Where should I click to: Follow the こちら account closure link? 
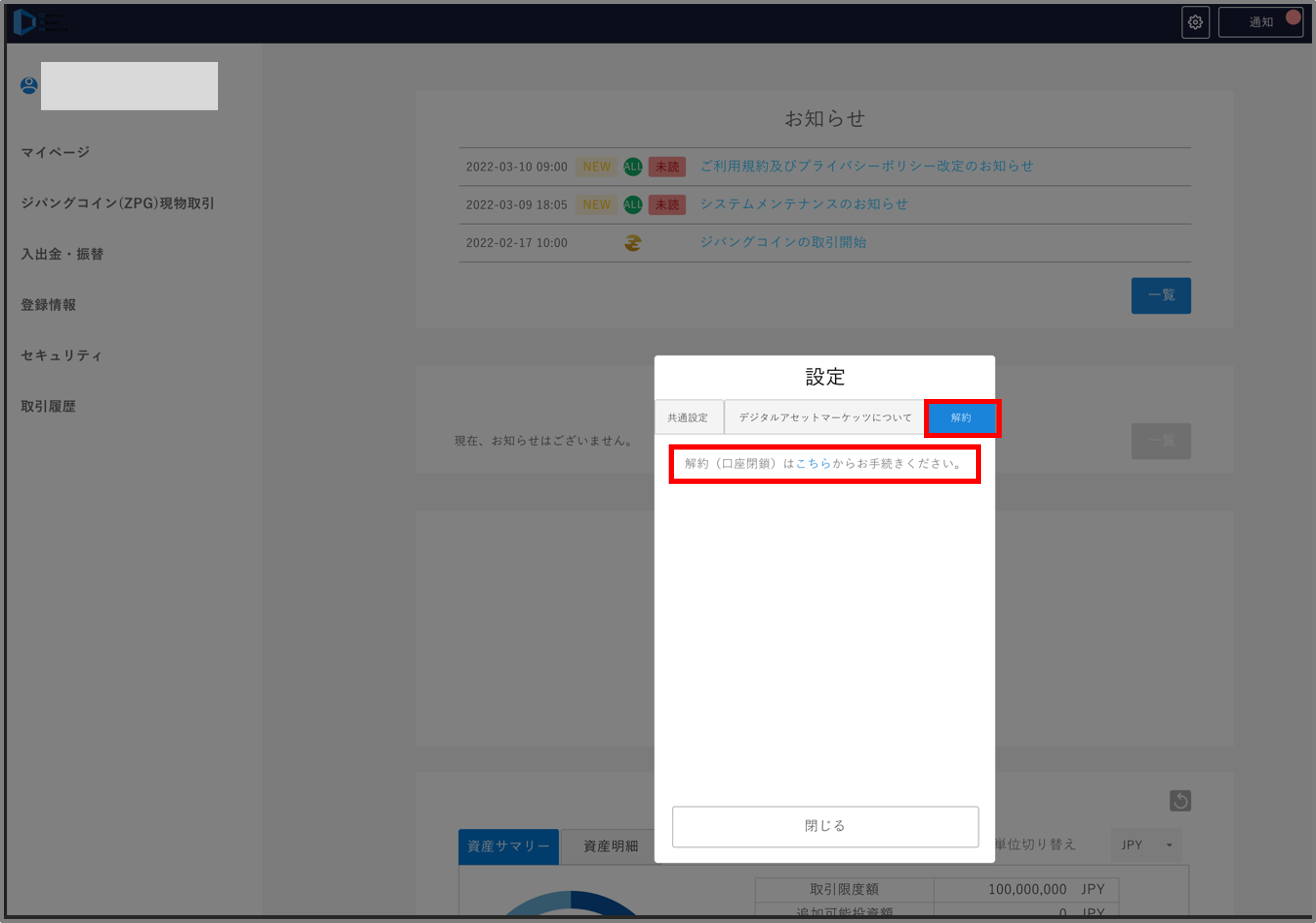coord(813,464)
